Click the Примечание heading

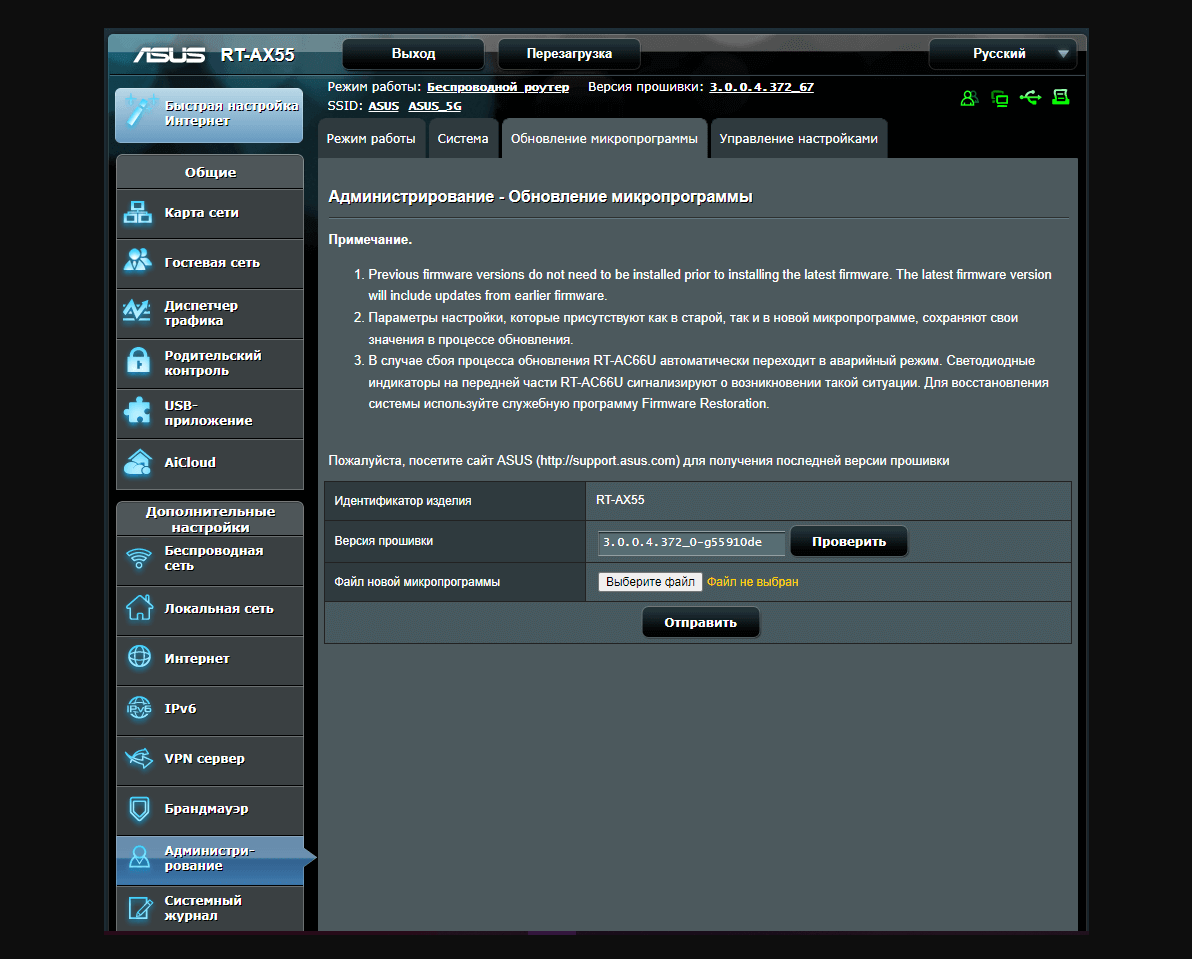(x=370, y=239)
